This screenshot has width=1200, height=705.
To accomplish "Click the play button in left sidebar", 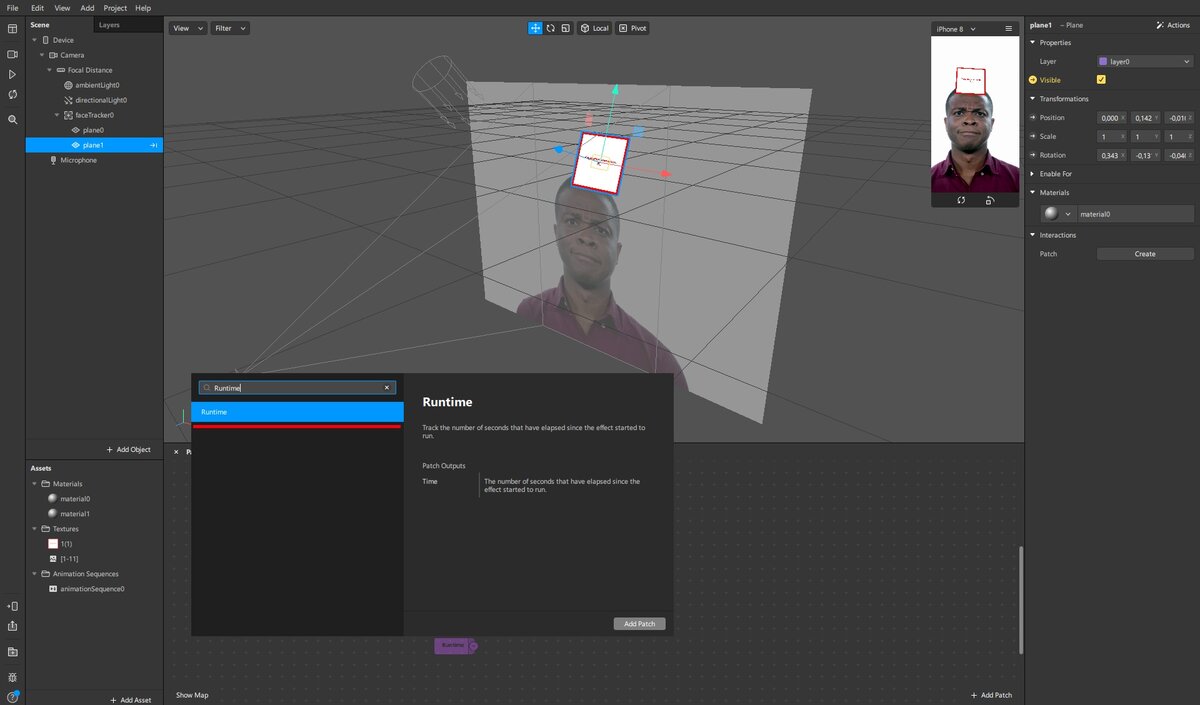I will click(12, 75).
